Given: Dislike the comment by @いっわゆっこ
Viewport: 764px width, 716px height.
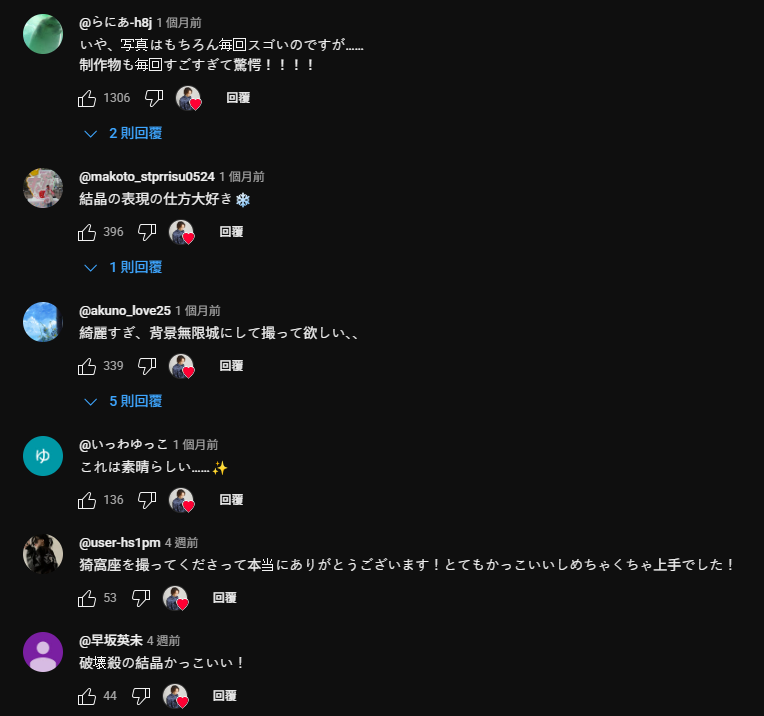Looking at the screenshot, I should (x=147, y=501).
